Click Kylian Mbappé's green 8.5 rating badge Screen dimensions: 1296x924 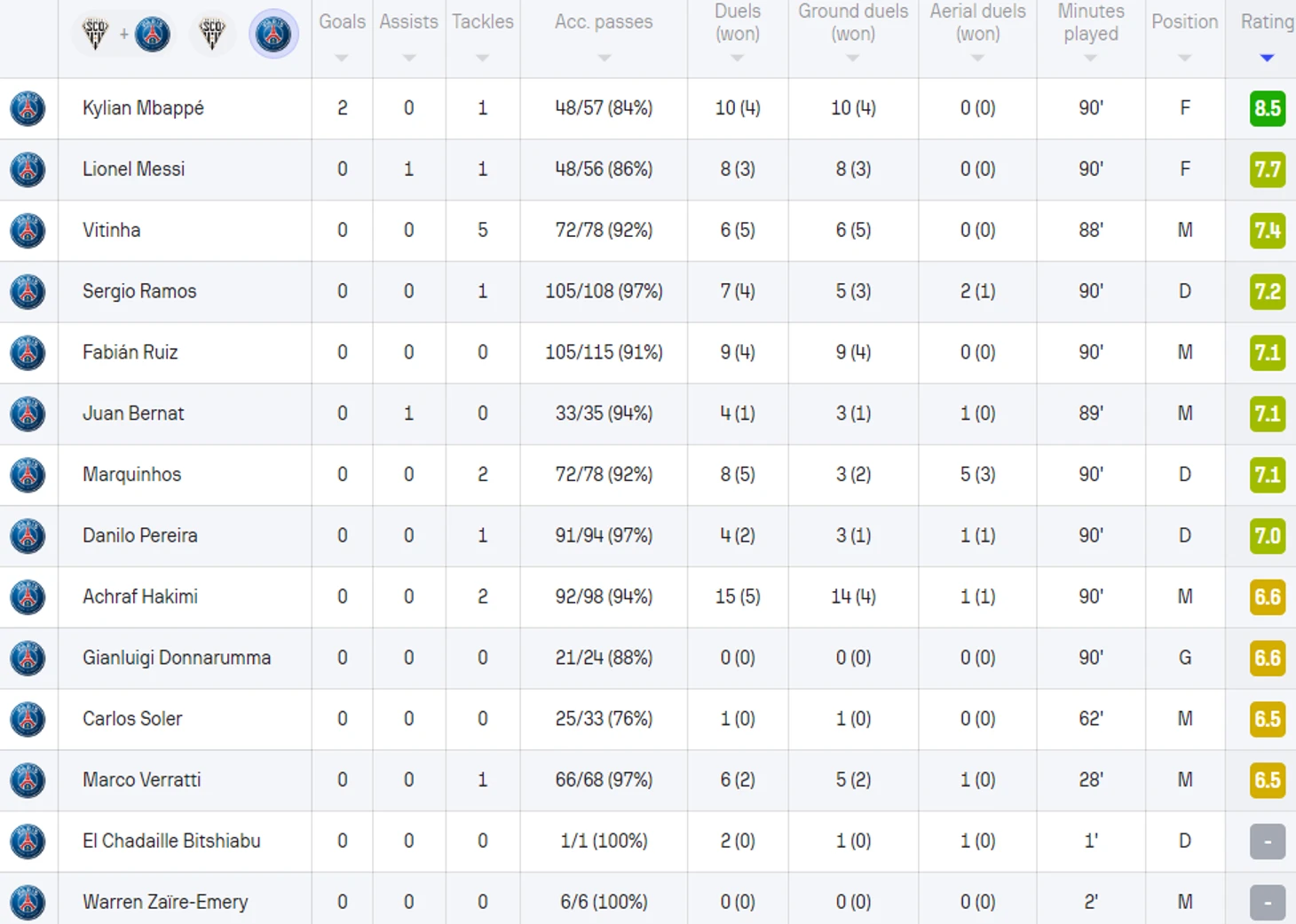[1267, 108]
